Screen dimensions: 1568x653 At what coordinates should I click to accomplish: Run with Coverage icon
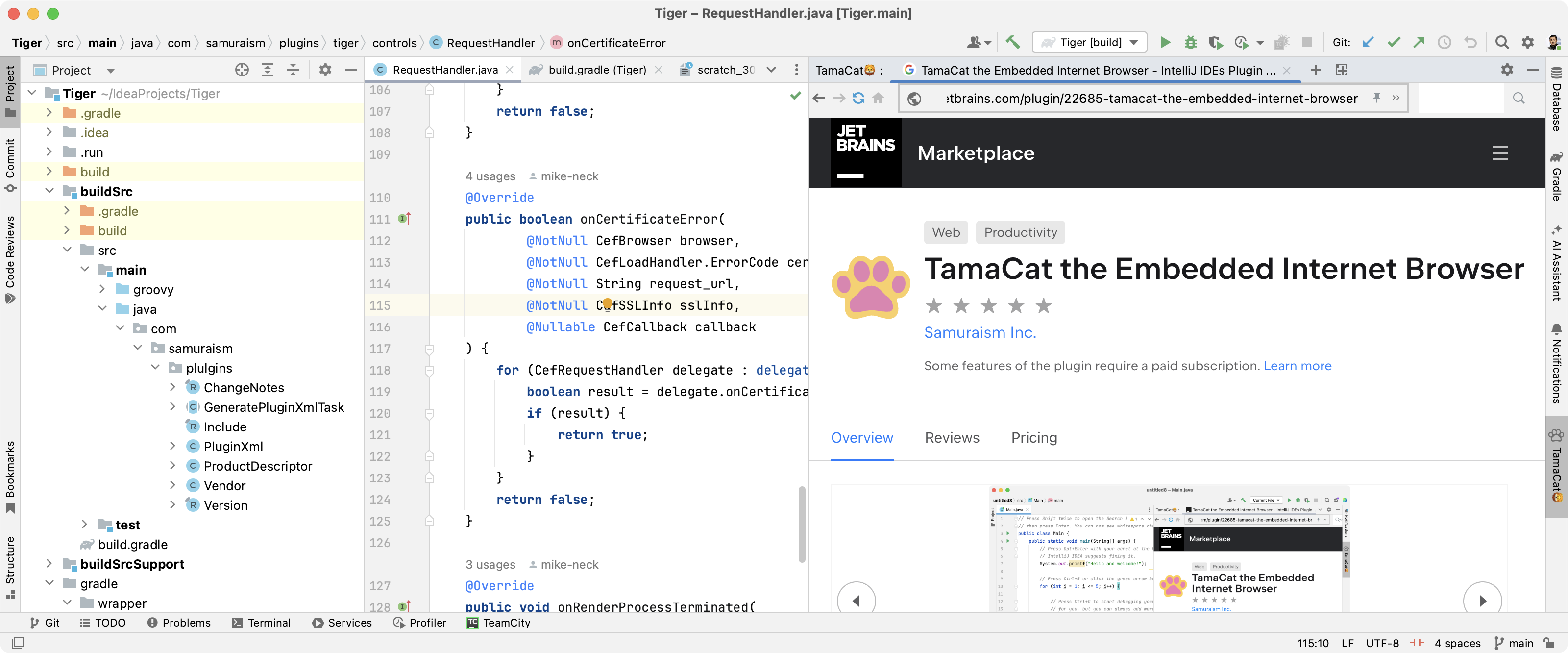point(1216,42)
